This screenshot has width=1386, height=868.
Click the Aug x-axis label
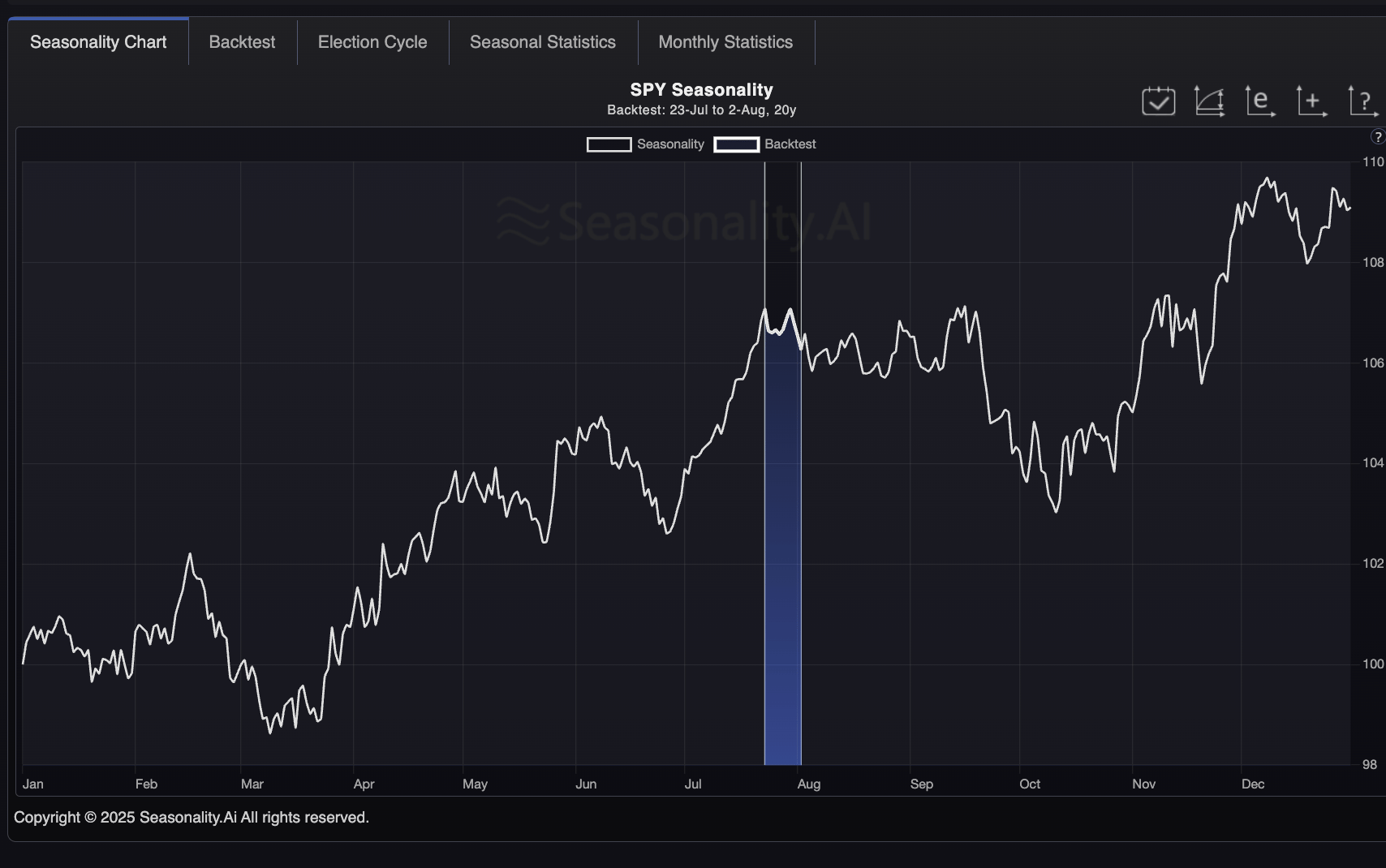pos(809,784)
